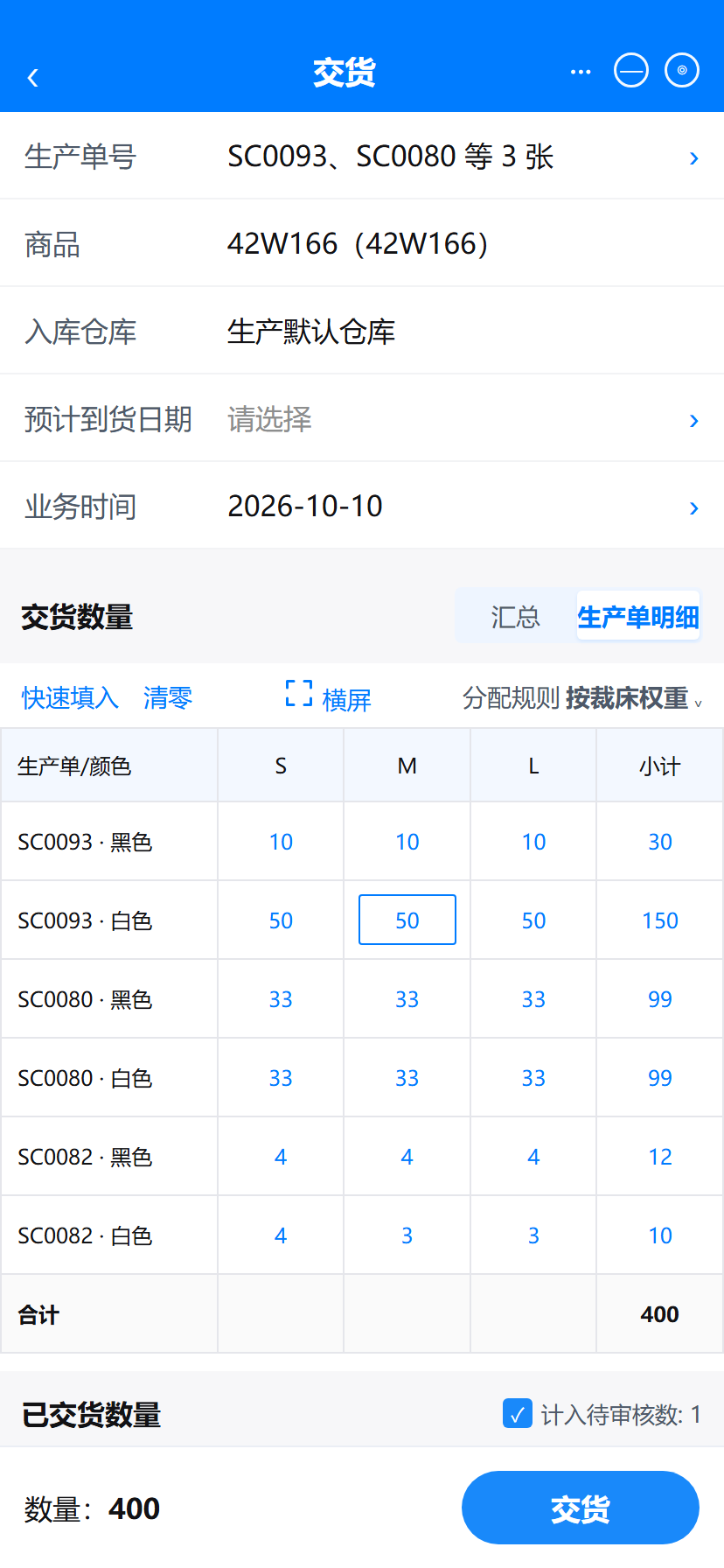Viewport: 724px width, 1568px height.
Task: Edit SC0093 白色 M quantity field
Action: (407, 920)
